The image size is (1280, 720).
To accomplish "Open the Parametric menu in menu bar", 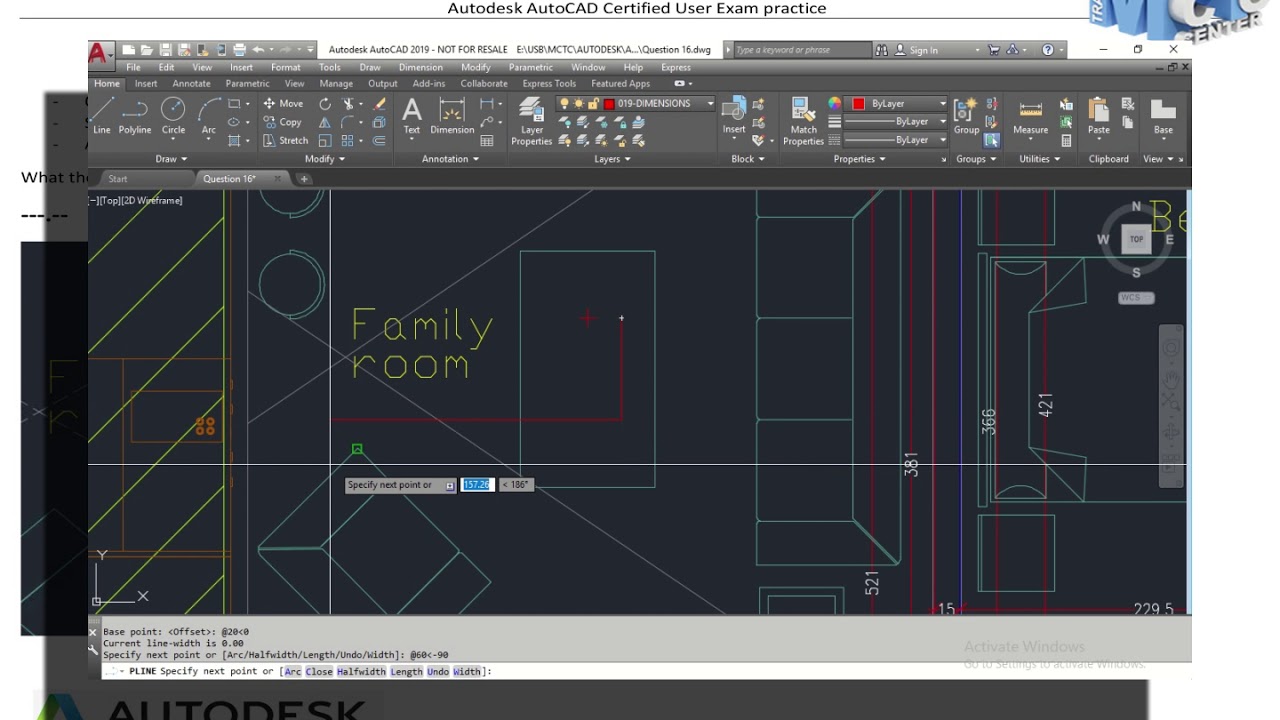I will (x=530, y=68).
